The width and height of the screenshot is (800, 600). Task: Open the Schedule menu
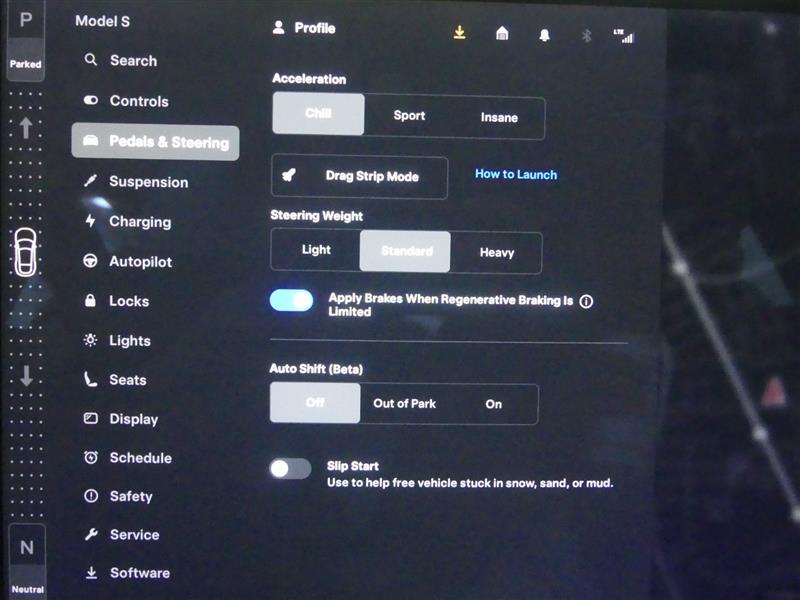(x=128, y=458)
